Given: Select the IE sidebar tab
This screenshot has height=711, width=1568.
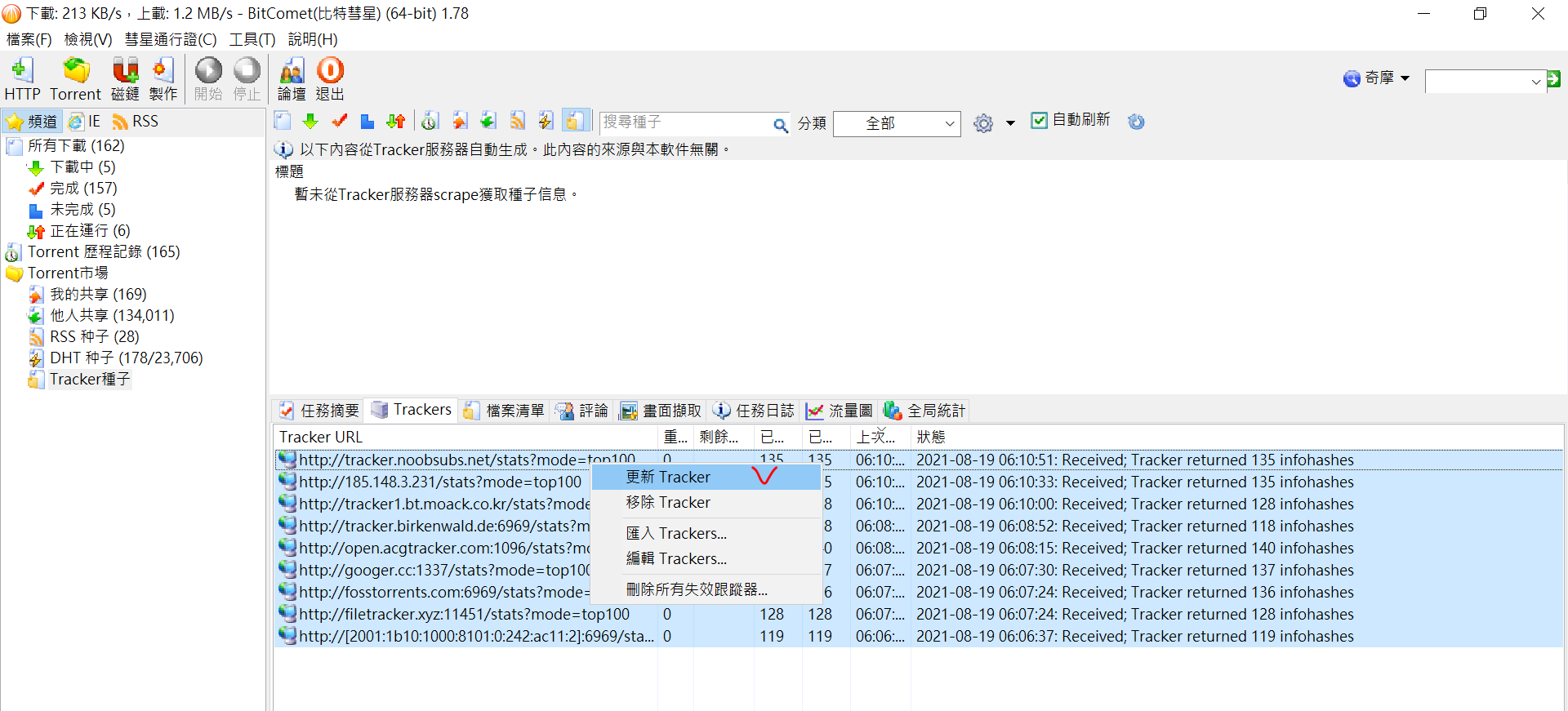Looking at the screenshot, I should point(84,122).
